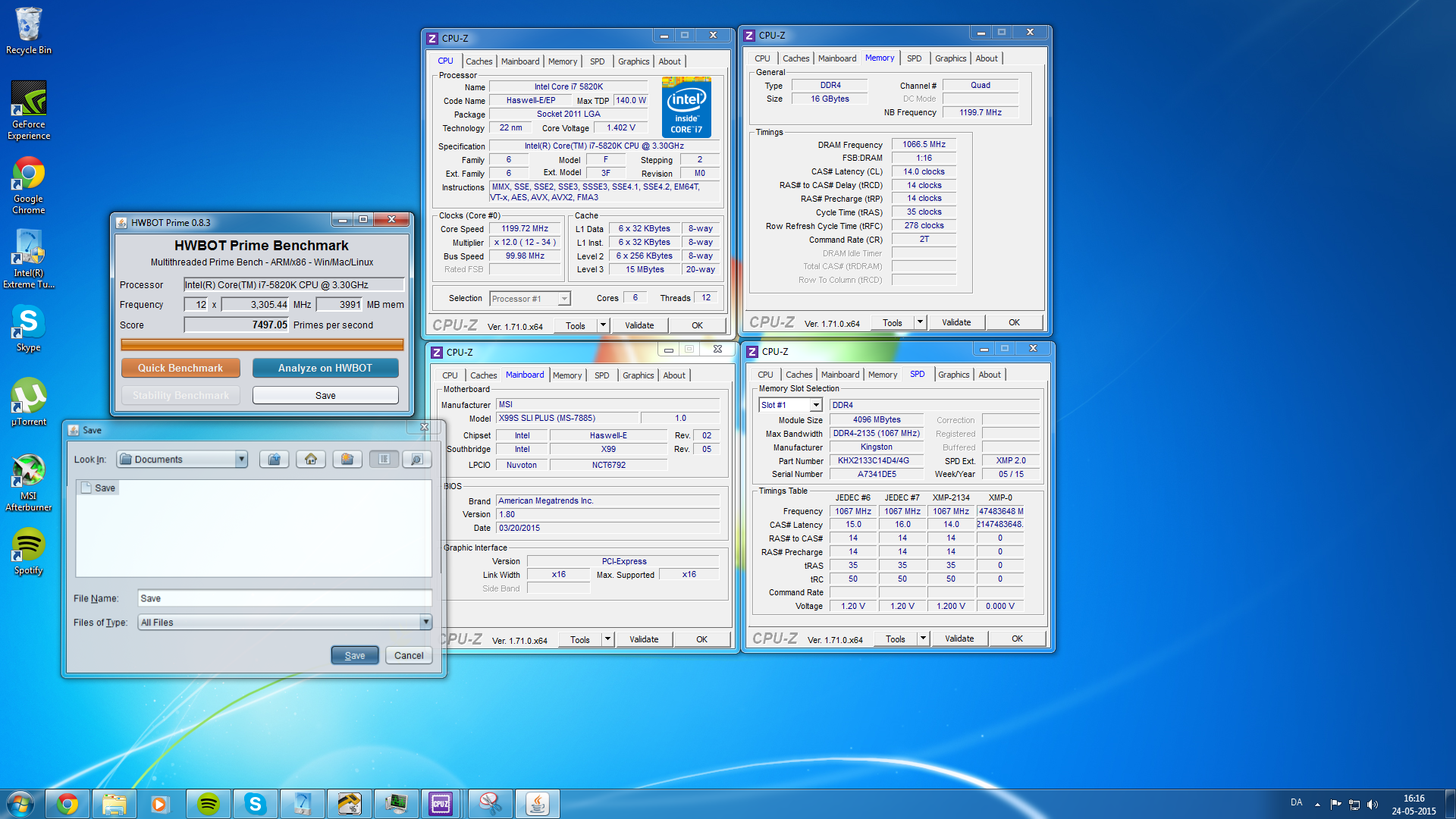Screen dimensions: 1456x819
Task: Click the orange Quick Benchmark button
Action: [180, 368]
